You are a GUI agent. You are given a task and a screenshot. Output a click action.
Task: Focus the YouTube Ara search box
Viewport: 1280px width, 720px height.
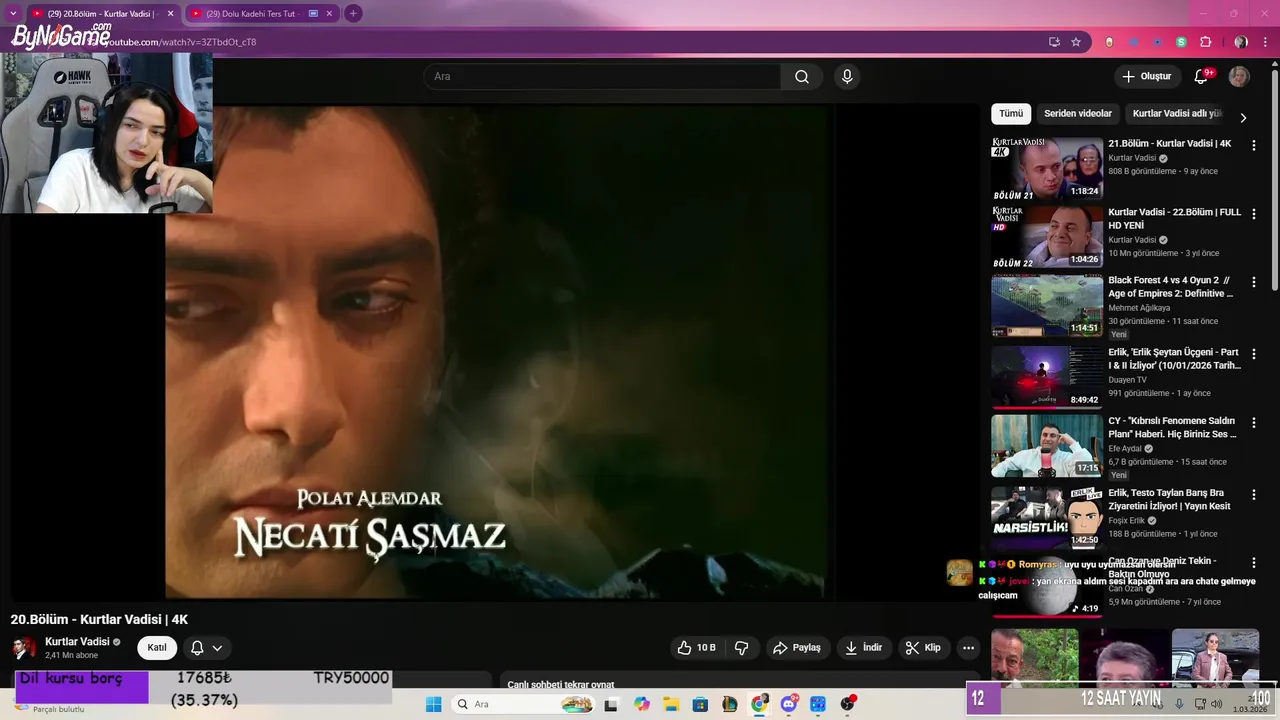pos(602,77)
